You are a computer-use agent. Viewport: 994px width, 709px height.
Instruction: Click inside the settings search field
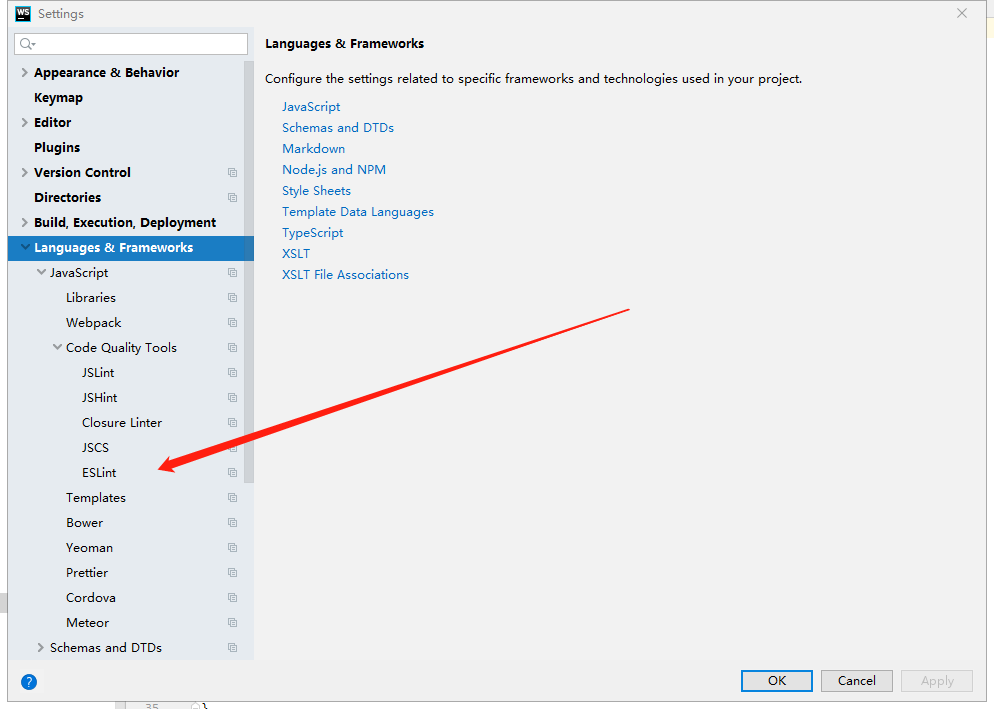[130, 43]
